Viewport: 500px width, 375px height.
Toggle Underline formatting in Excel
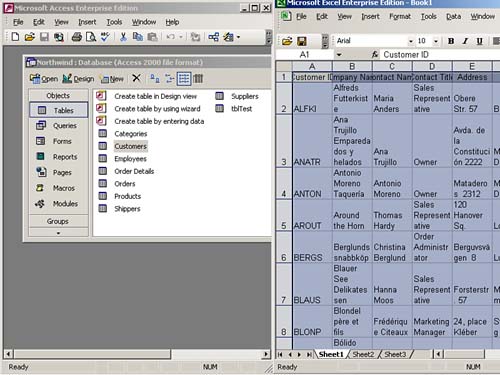[479, 41]
